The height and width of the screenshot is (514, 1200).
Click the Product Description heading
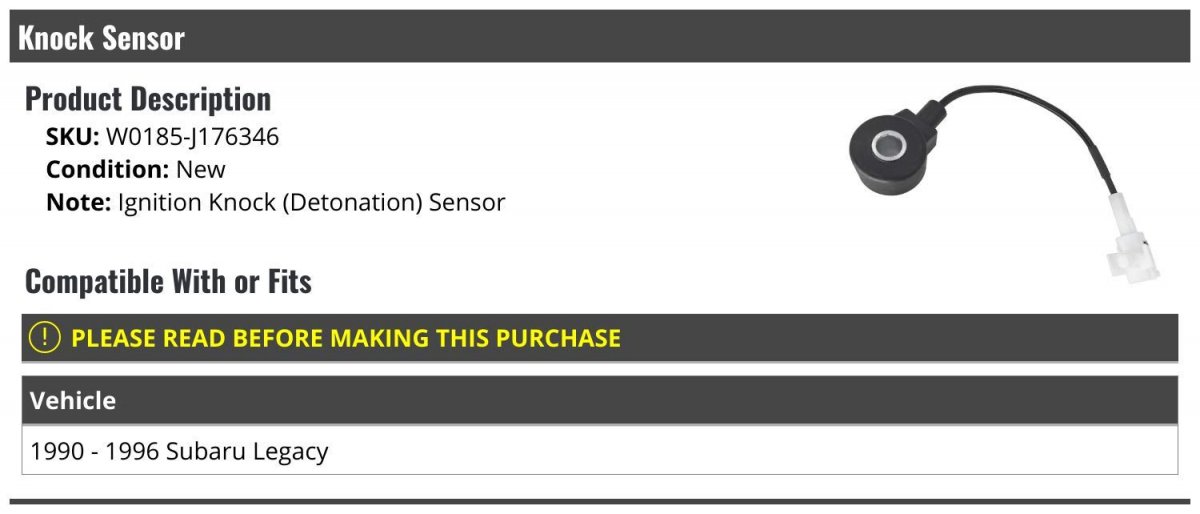[148, 99]
